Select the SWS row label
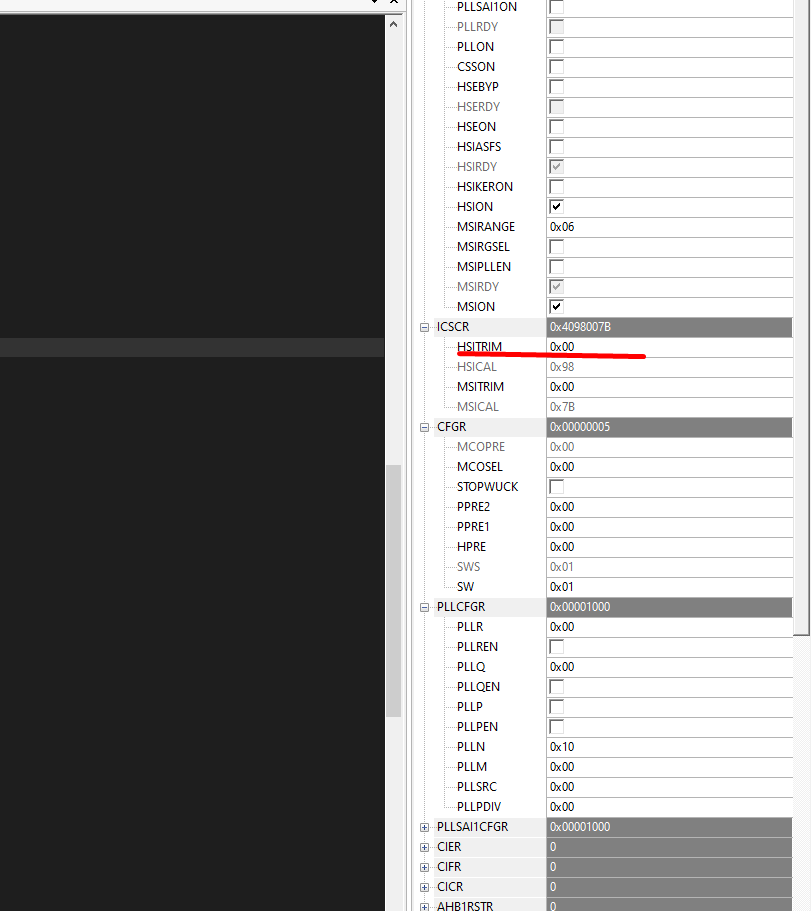Viewport: 811px width, 911px height. tap(468, 567)
